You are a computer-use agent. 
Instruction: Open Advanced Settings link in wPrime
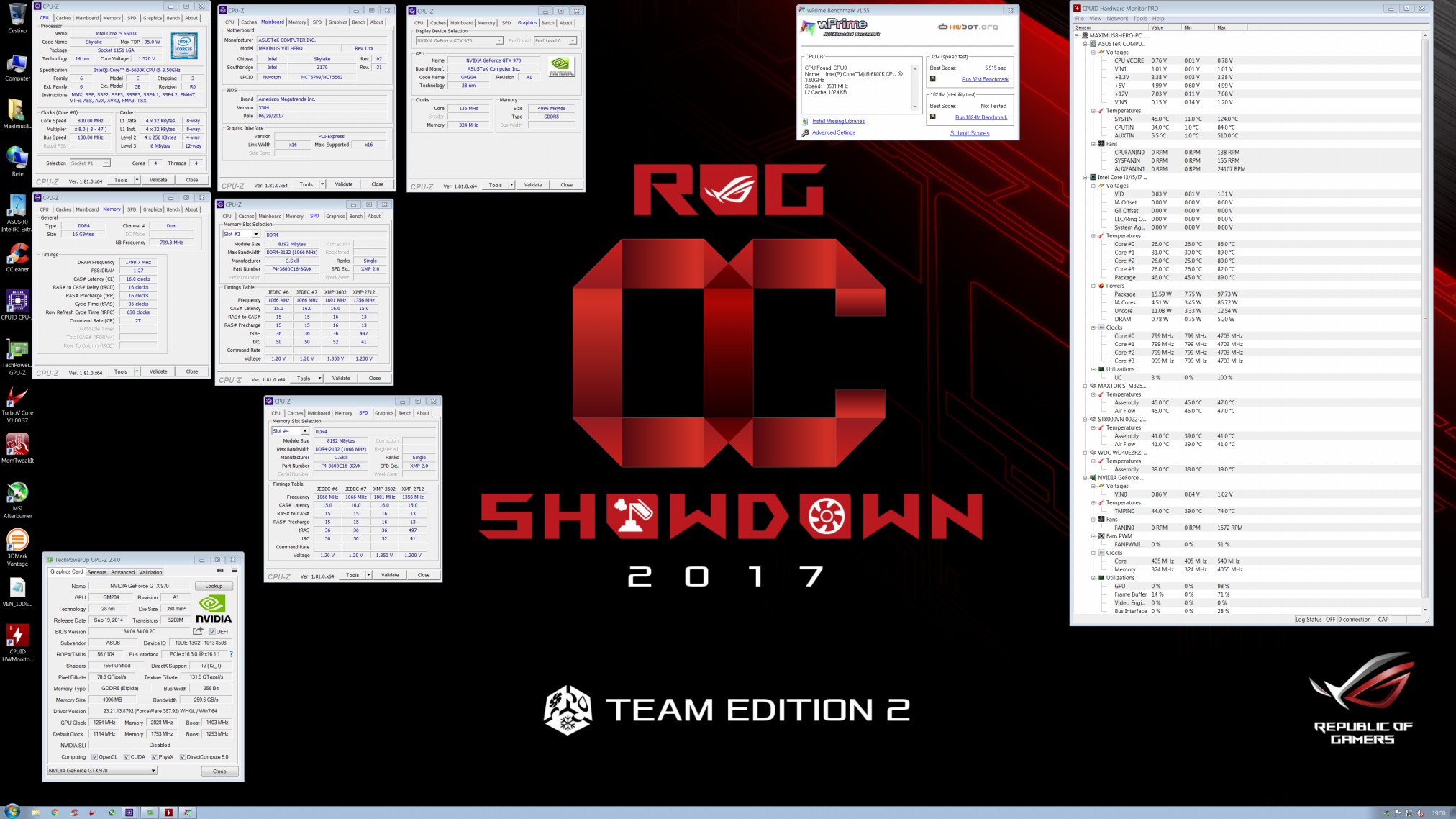834,132
